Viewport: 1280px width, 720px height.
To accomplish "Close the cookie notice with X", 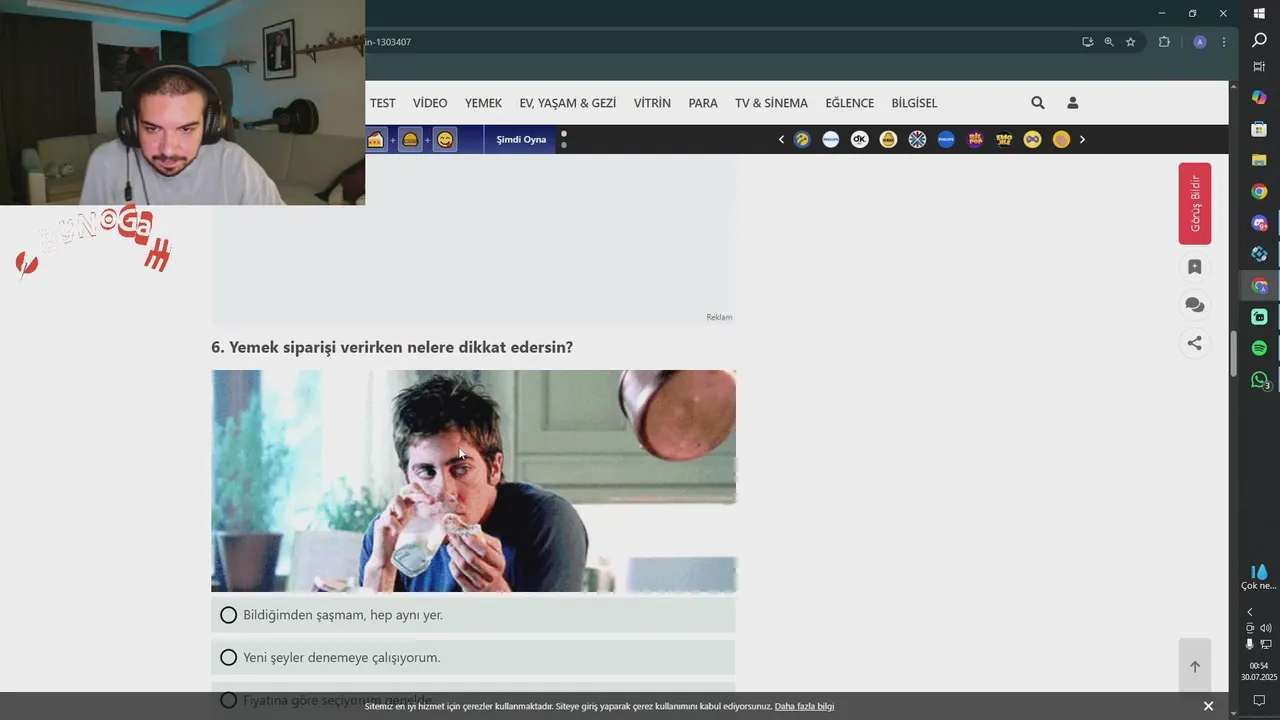I will (x=1208, y=706).
